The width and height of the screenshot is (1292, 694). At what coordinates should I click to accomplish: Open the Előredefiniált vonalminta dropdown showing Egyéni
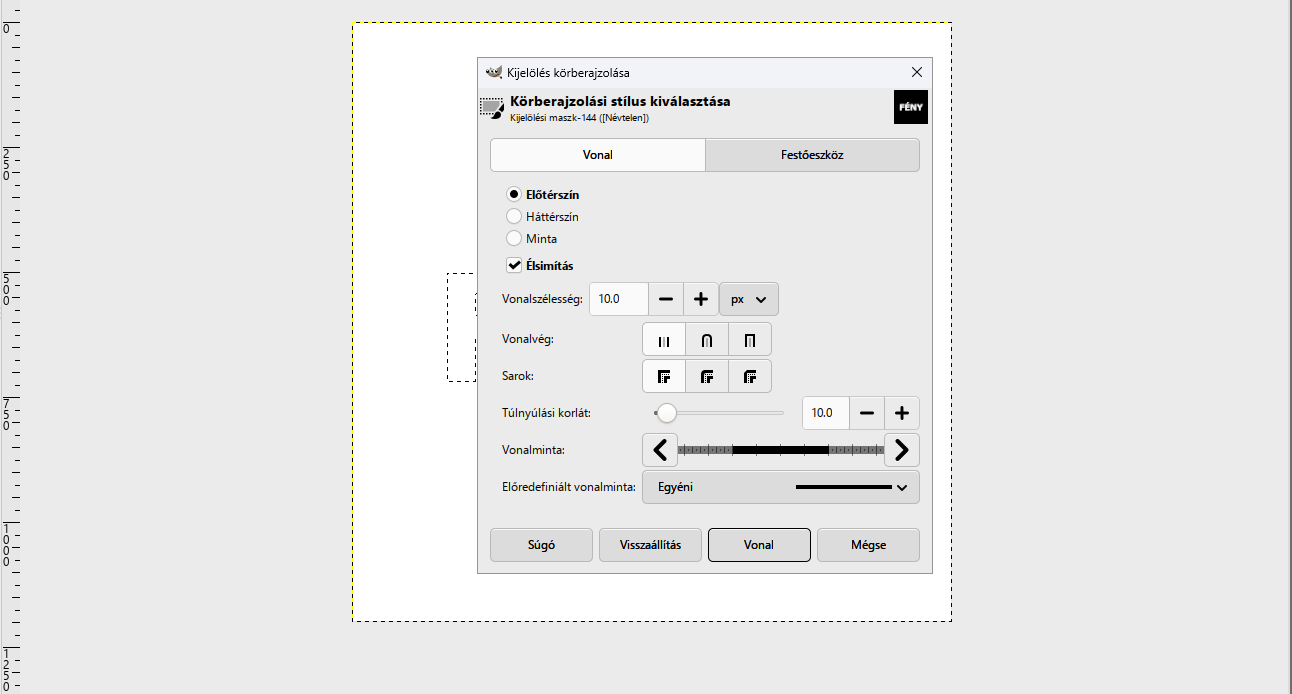(x=781, y=488)
